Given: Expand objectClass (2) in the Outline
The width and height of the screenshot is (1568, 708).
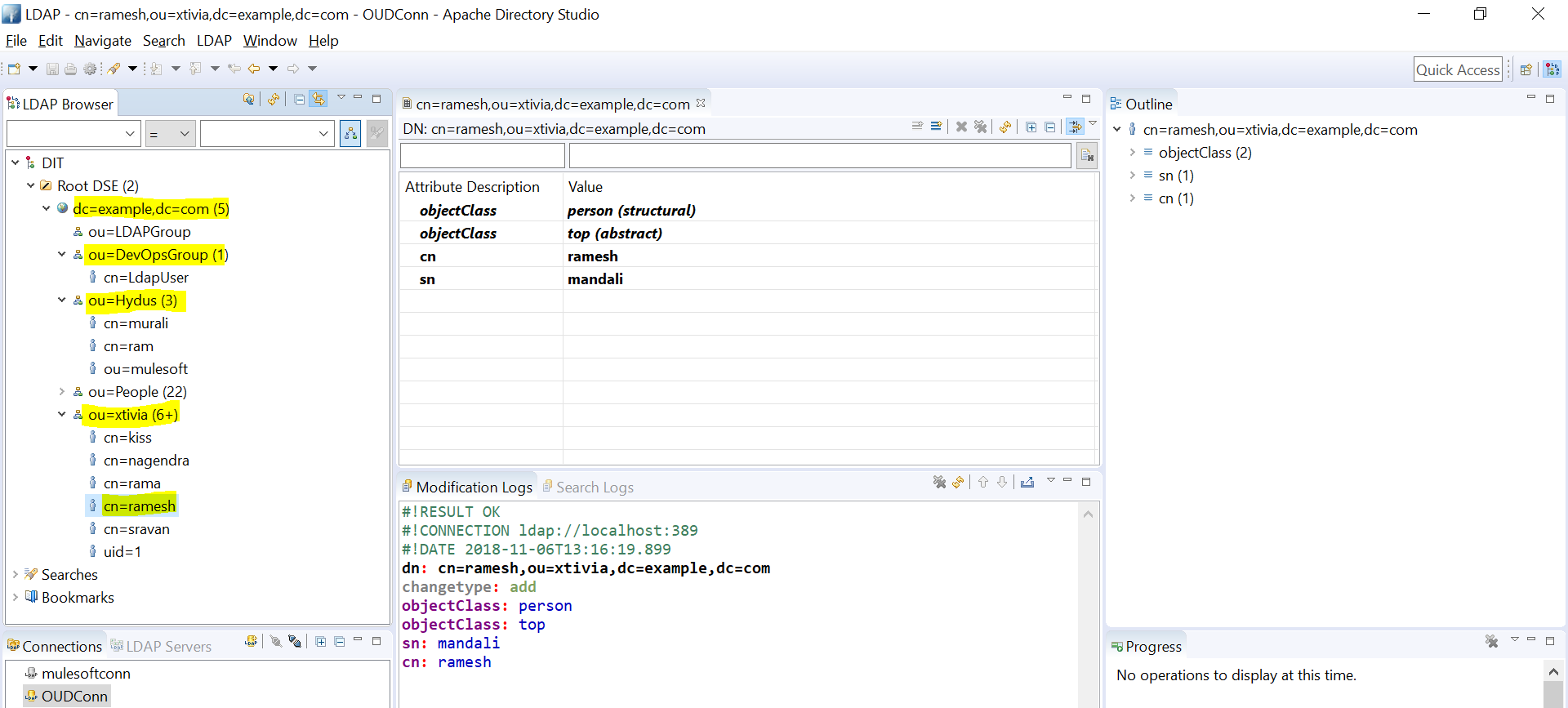Looking at the screenshot, I should tap(1133, 153).
